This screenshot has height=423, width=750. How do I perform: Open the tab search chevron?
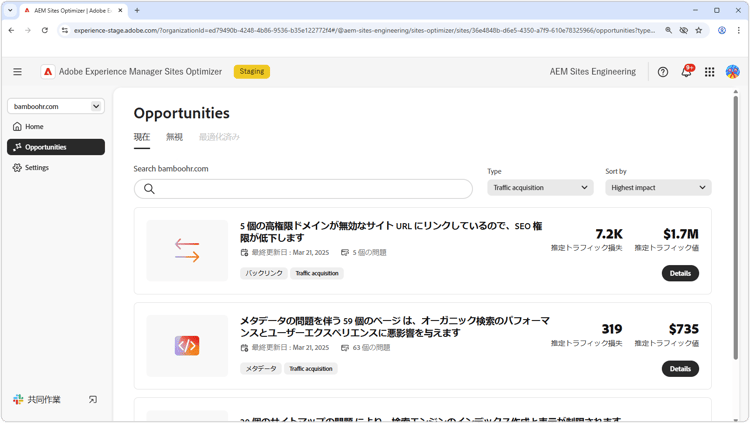(x=10, y=10)
